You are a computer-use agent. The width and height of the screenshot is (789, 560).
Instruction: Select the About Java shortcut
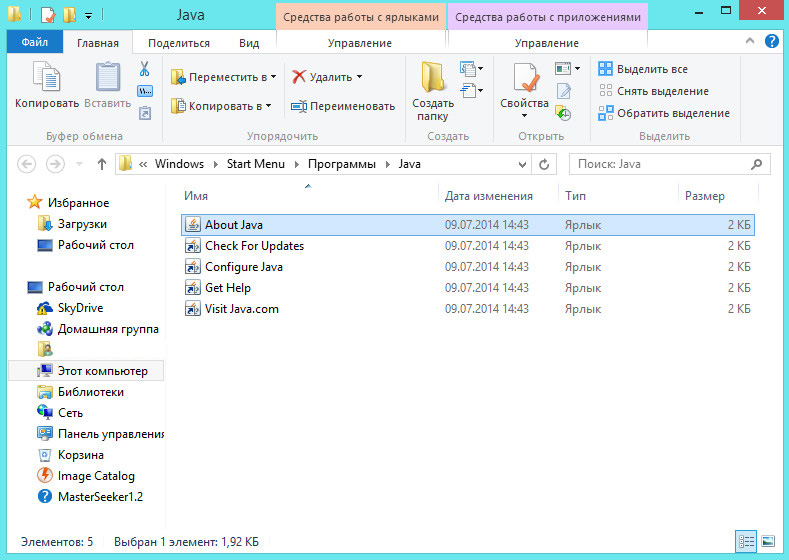coord(467,225)
